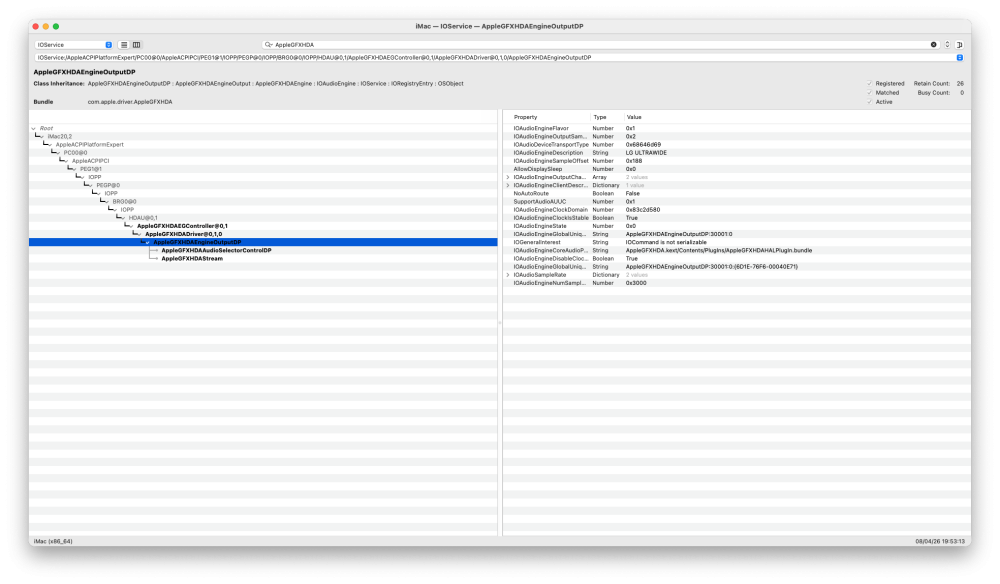This screenshot has height=584, width=1000.
Task: Switch to the list view icon
Action: [124, 45]
